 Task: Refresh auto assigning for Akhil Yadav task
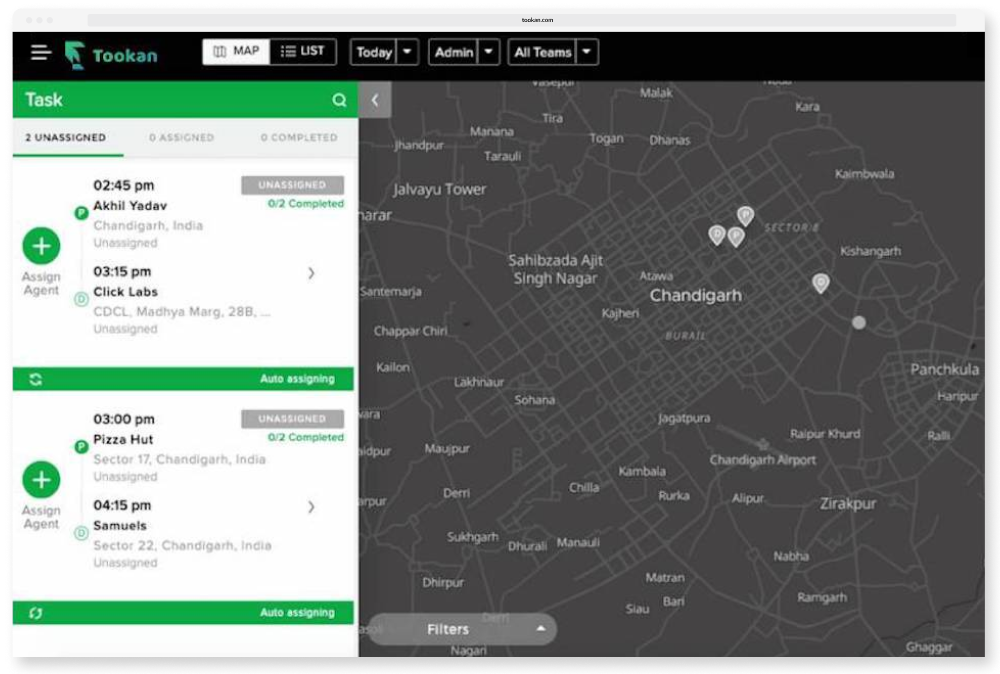[36, 379]
